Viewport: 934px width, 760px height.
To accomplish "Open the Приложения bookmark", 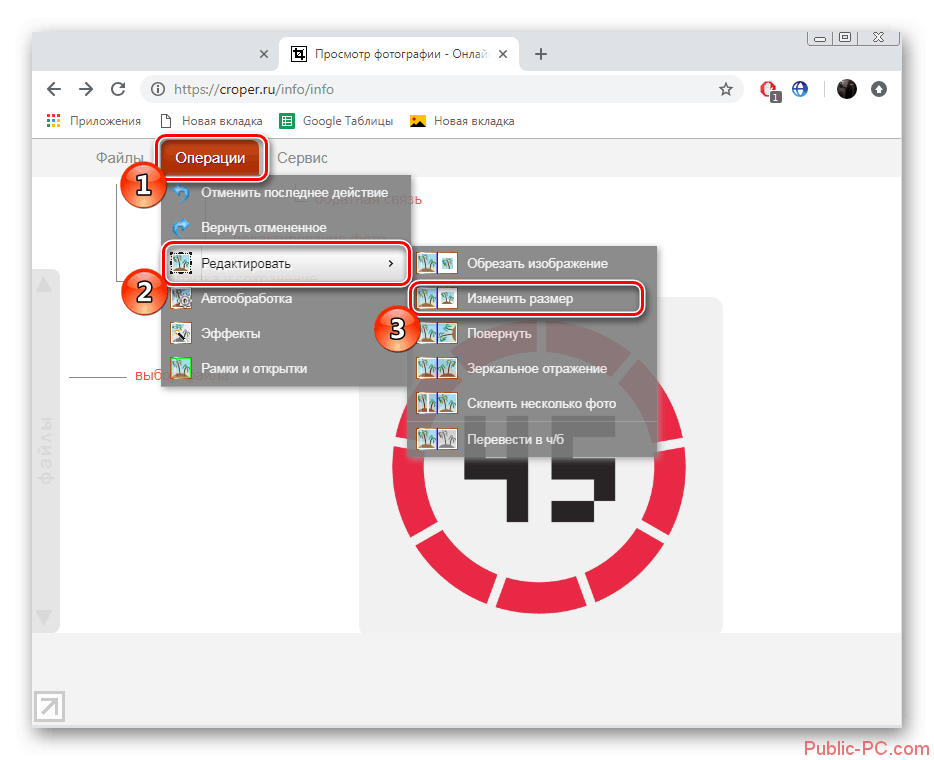I will 94,121.
